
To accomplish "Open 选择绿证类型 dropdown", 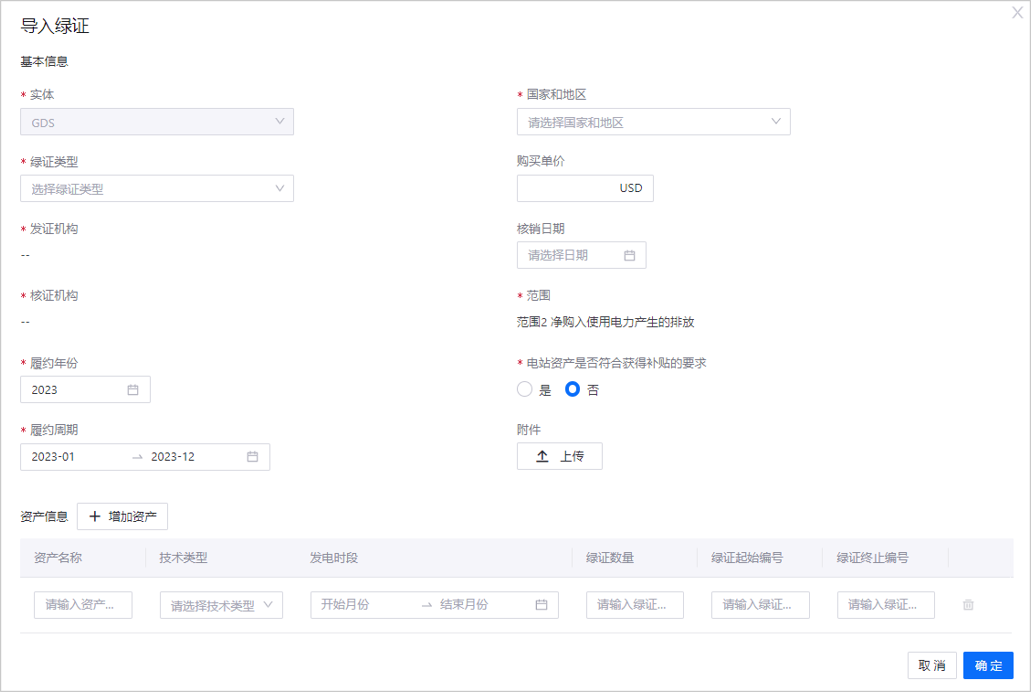I will [x=157, y=189].
